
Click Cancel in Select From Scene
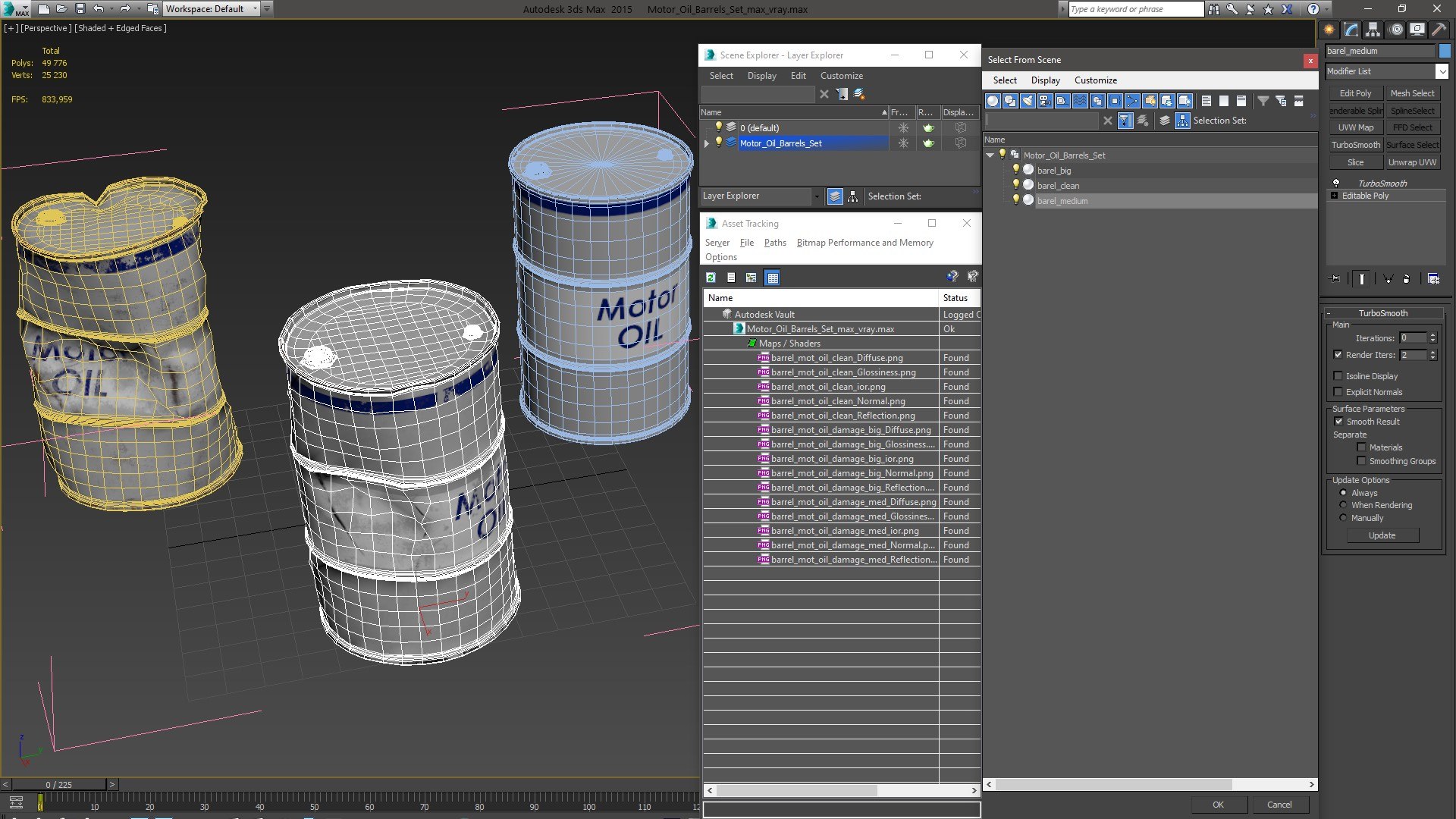point(1279,805)
